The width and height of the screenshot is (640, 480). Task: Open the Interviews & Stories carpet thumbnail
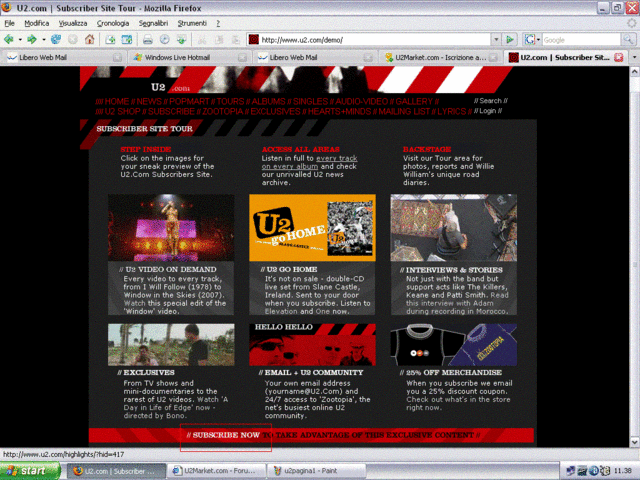tap(453, 227)
